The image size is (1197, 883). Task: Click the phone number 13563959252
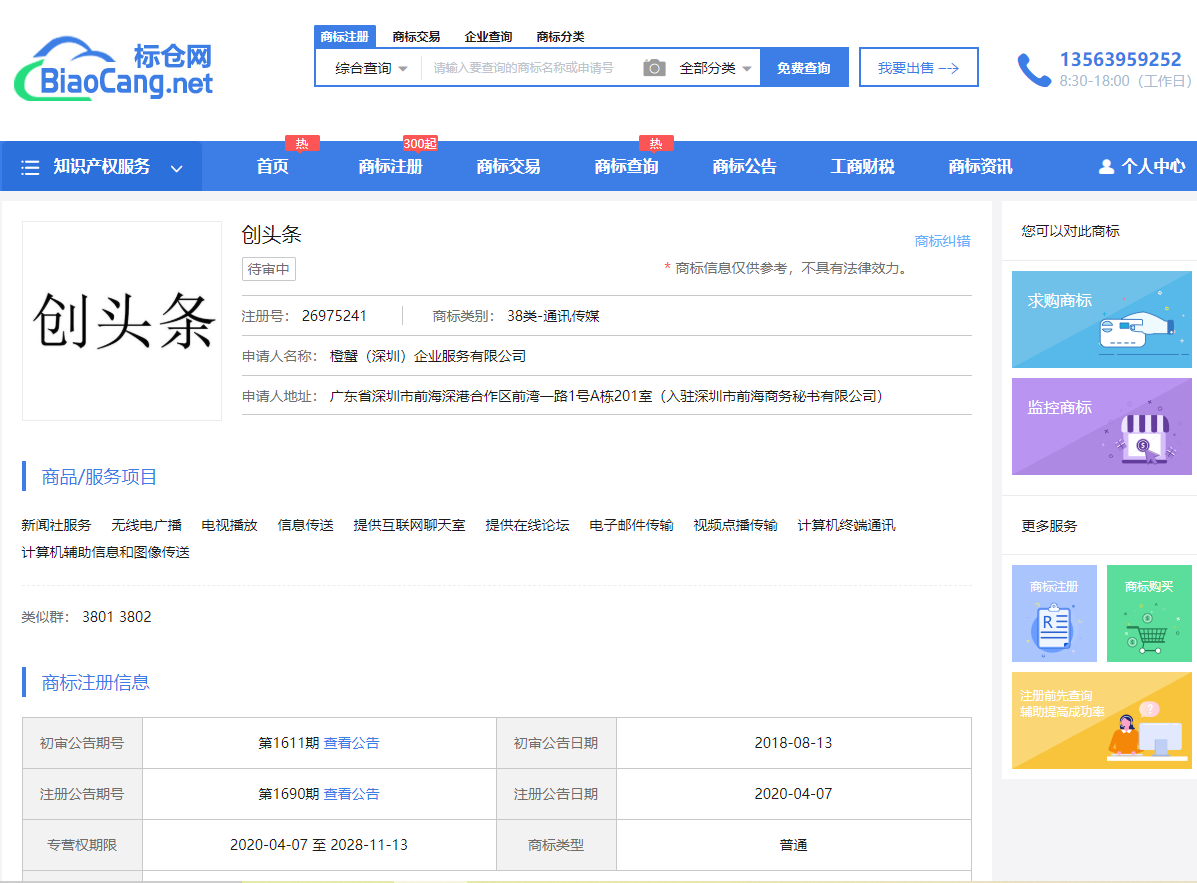(x=1120, y=60)
